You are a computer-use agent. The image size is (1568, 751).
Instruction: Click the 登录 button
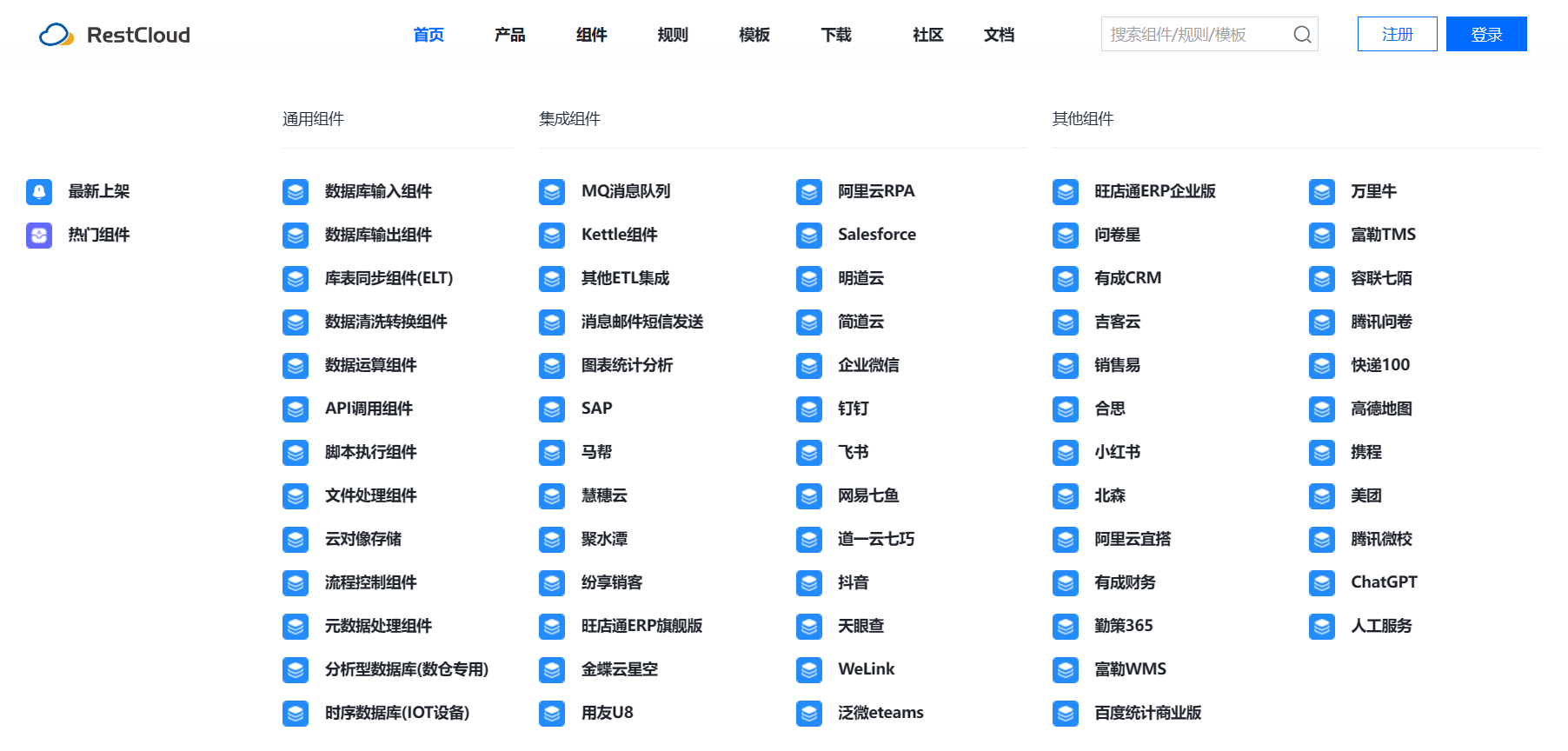tap(1486, 34)
